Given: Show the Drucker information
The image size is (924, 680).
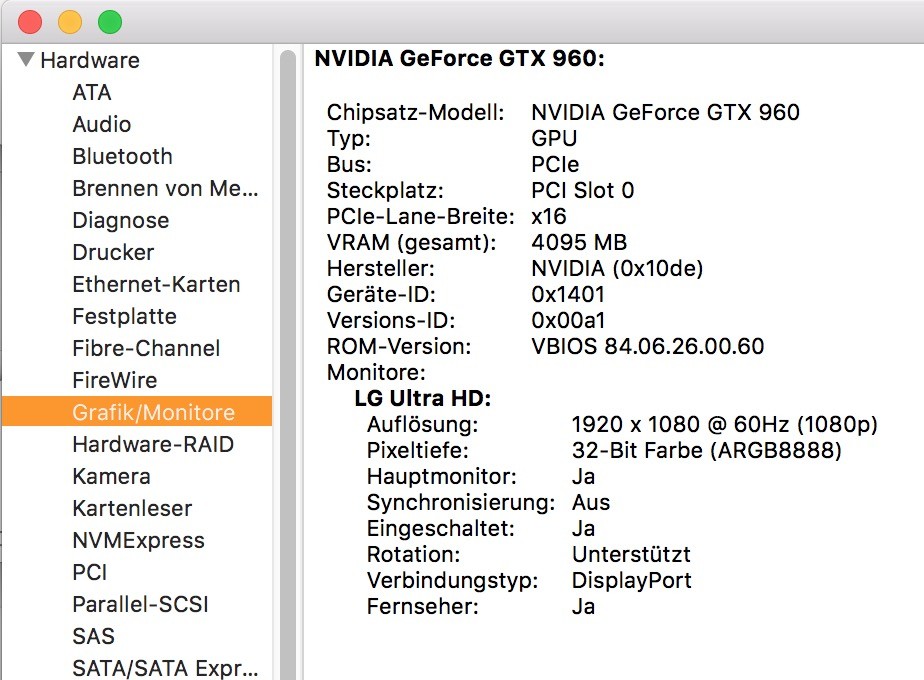Looking at the screenshot, I should tap(113, 252).
